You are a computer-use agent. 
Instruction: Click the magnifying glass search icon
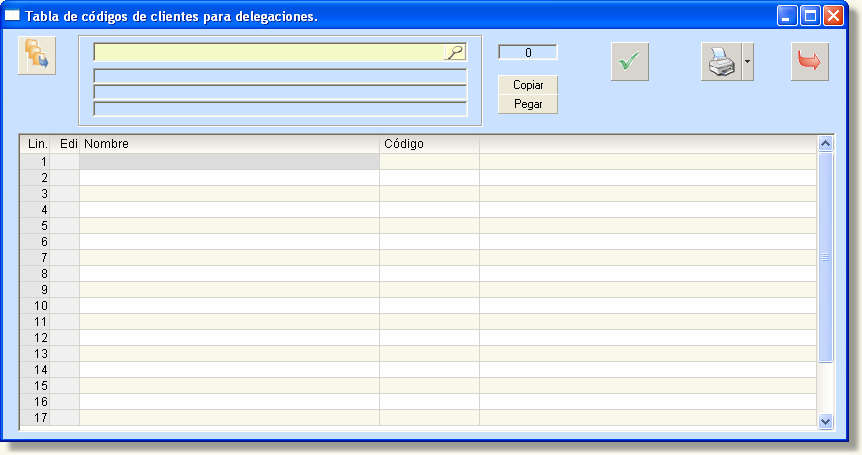coord(455,53)
